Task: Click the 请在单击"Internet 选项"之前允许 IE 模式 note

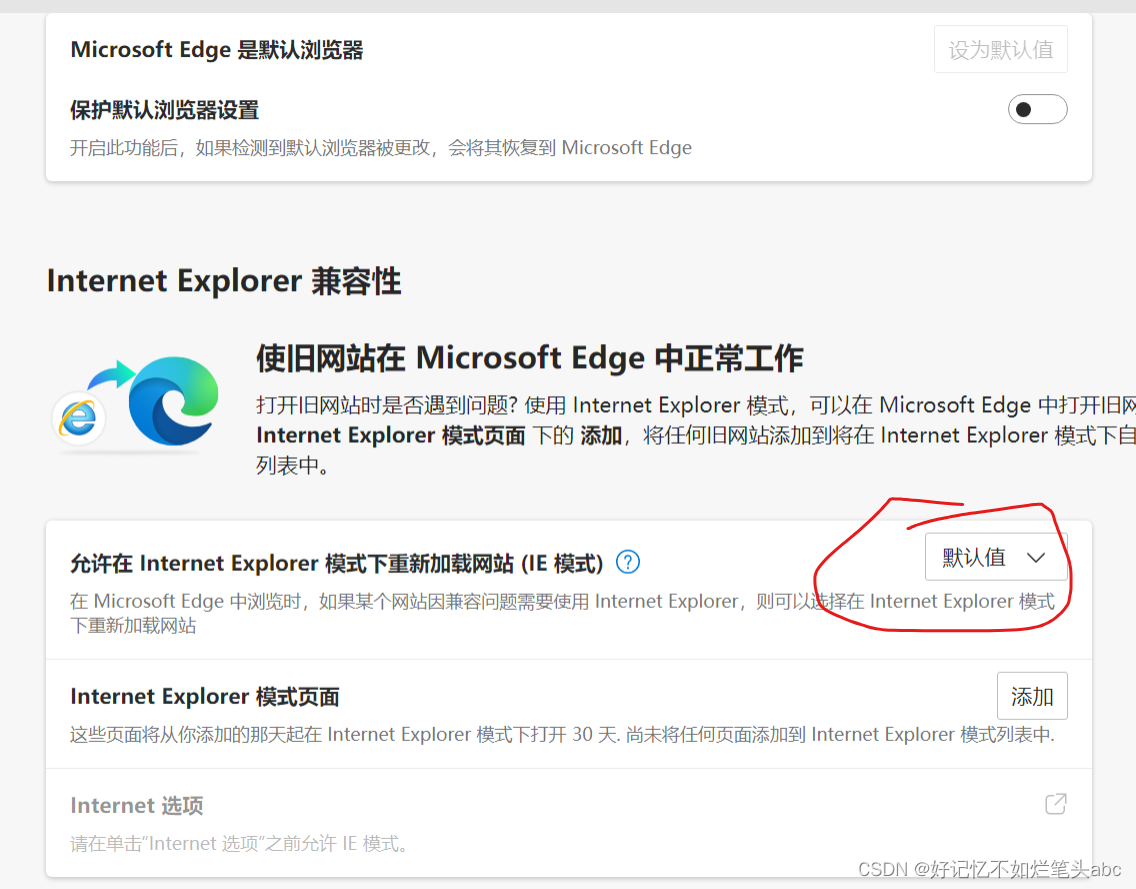Action: pos(240,843)
